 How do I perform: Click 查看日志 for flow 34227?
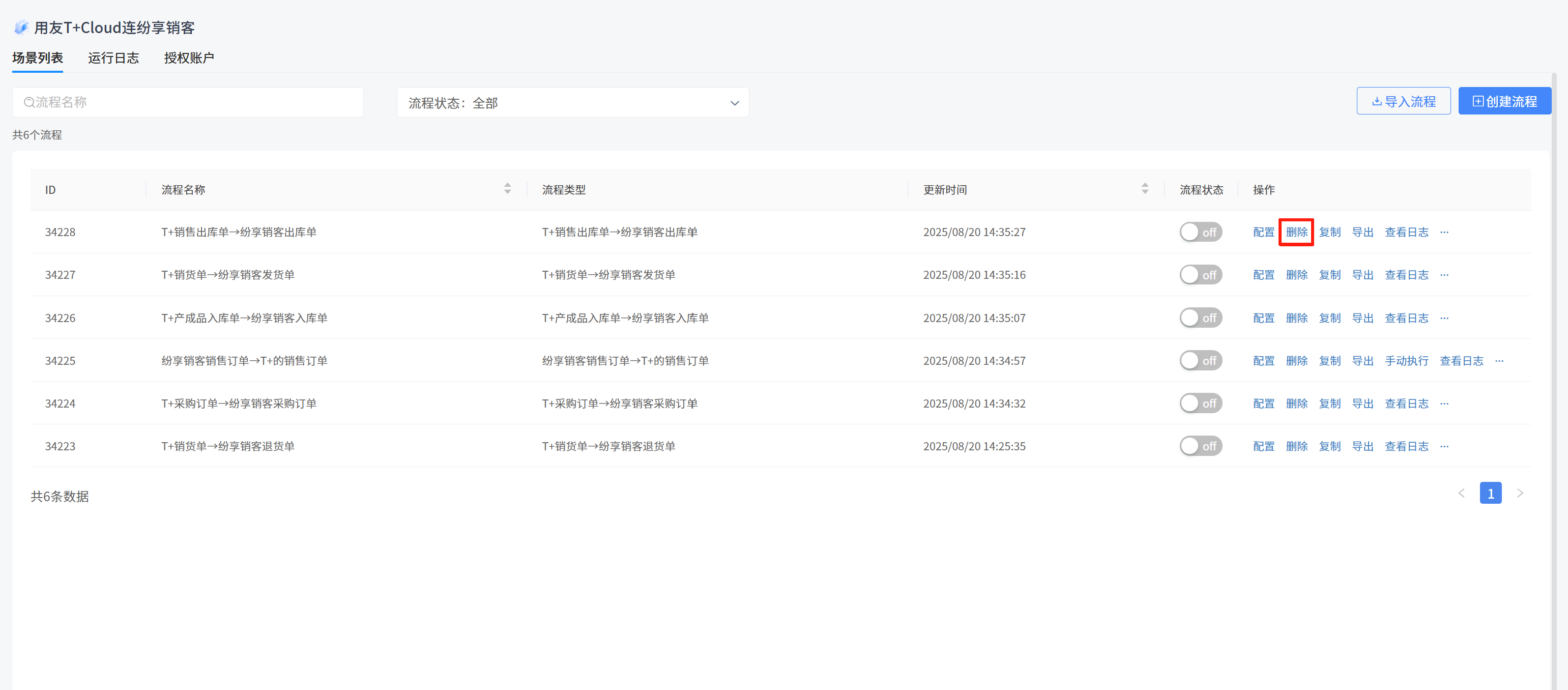point(1406,275)
